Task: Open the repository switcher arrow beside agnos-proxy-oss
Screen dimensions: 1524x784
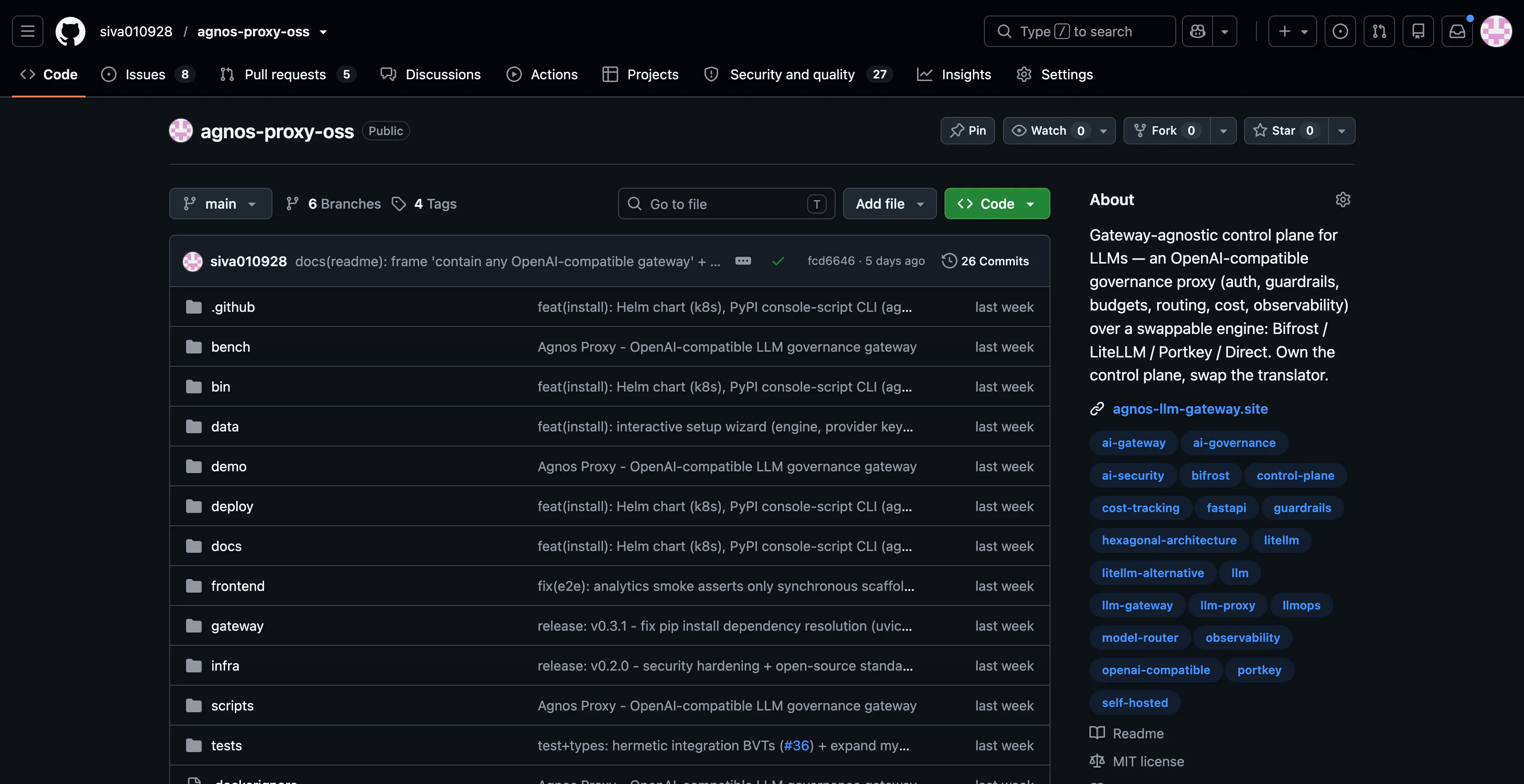Action: tap(323, 32)
